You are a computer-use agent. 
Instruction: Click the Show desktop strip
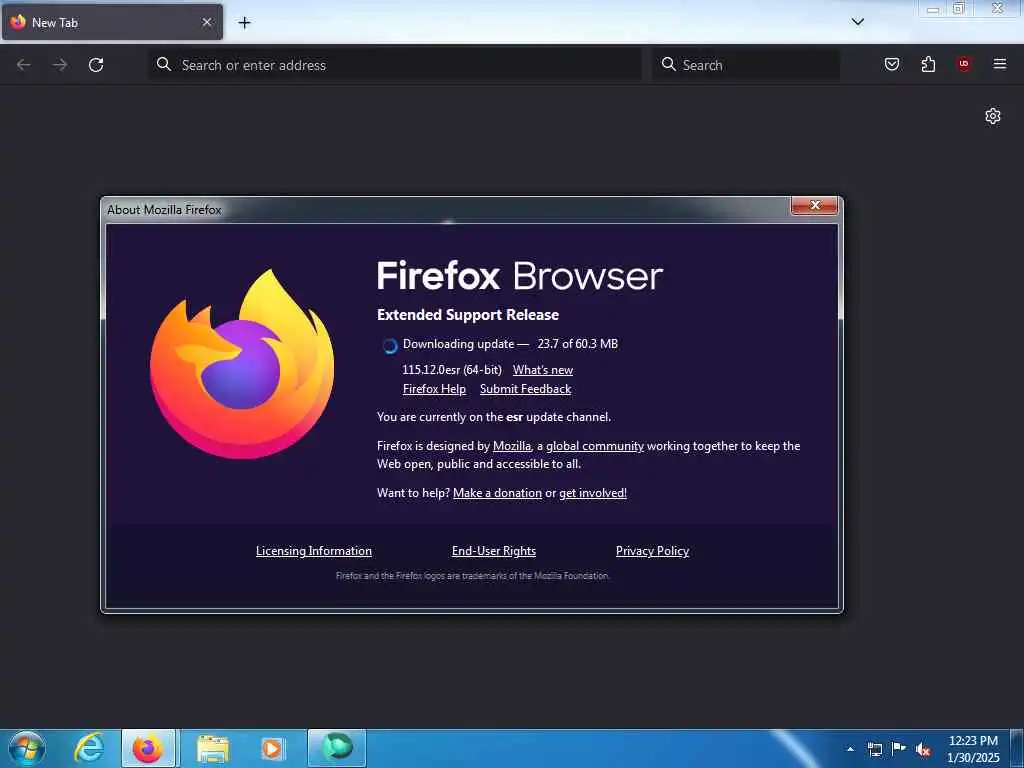[1017, 748]
